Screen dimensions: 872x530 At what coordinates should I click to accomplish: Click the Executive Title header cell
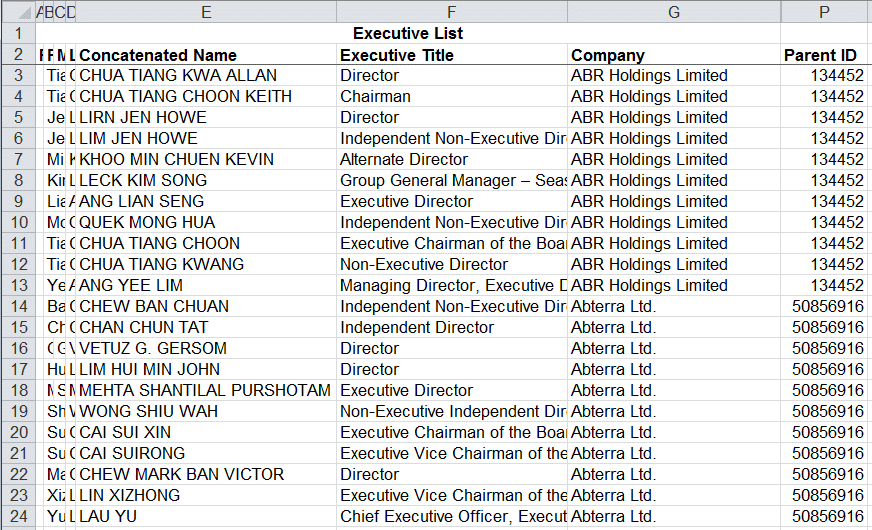click(x=452, y=55)
